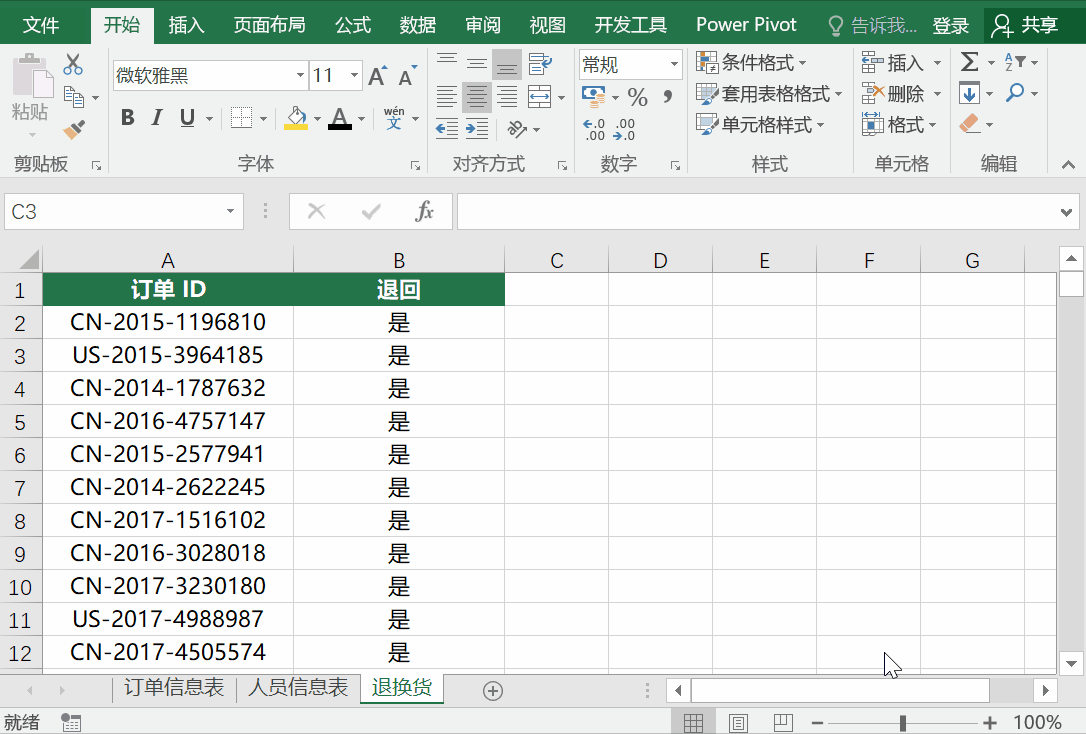Apply comma thousands separator style
This screenshot has height=734, width=1086.
point(668,97)
